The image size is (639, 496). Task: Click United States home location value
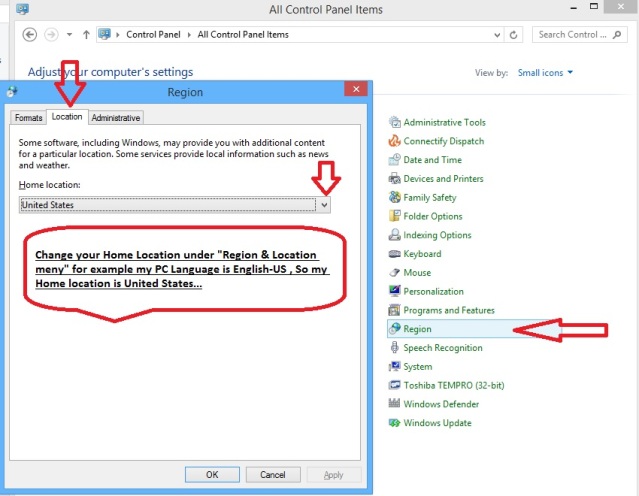tap(47, 205)
